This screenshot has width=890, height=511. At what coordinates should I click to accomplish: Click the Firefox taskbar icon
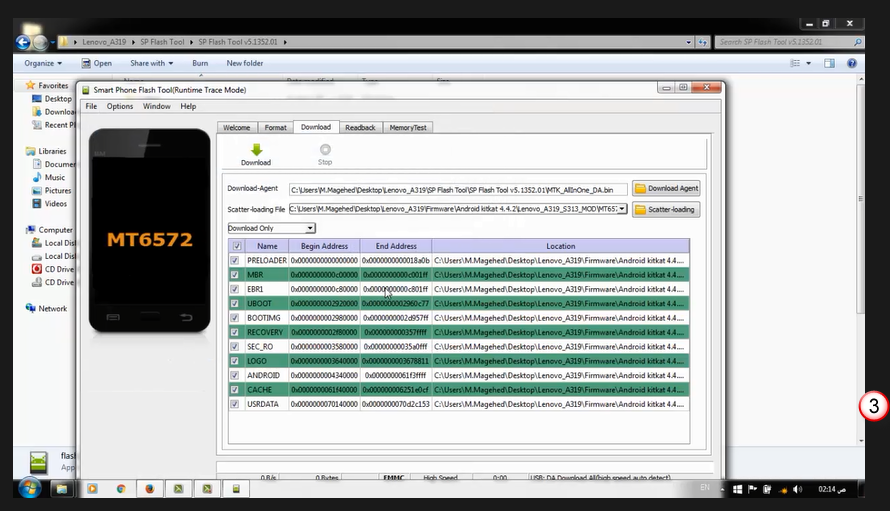(x=150, y=489)
